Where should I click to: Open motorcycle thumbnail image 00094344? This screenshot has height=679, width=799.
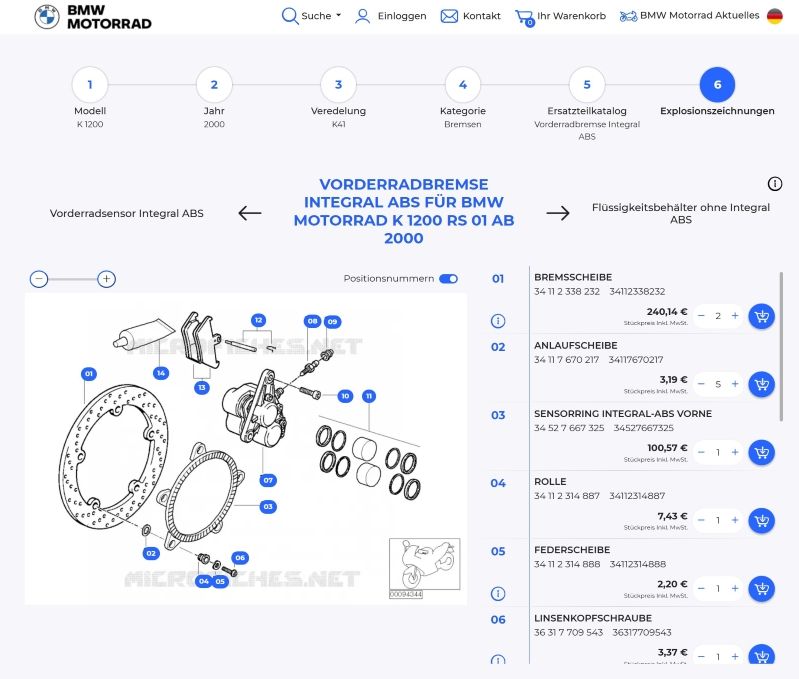[424, 567]
